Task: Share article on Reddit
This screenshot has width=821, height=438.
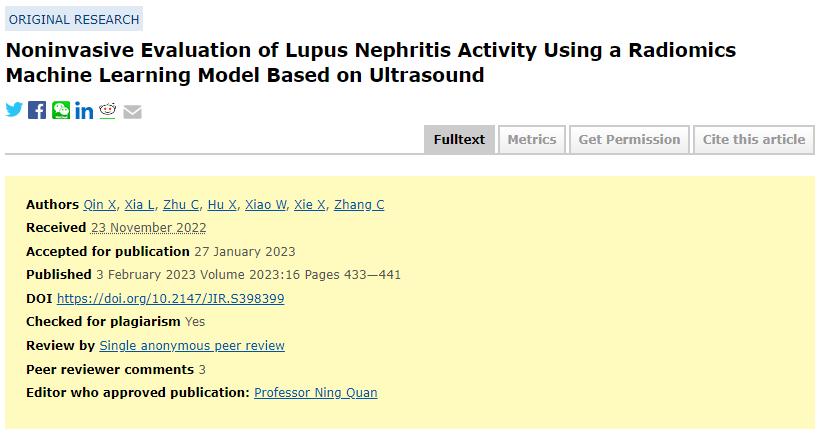Action: 108,110
